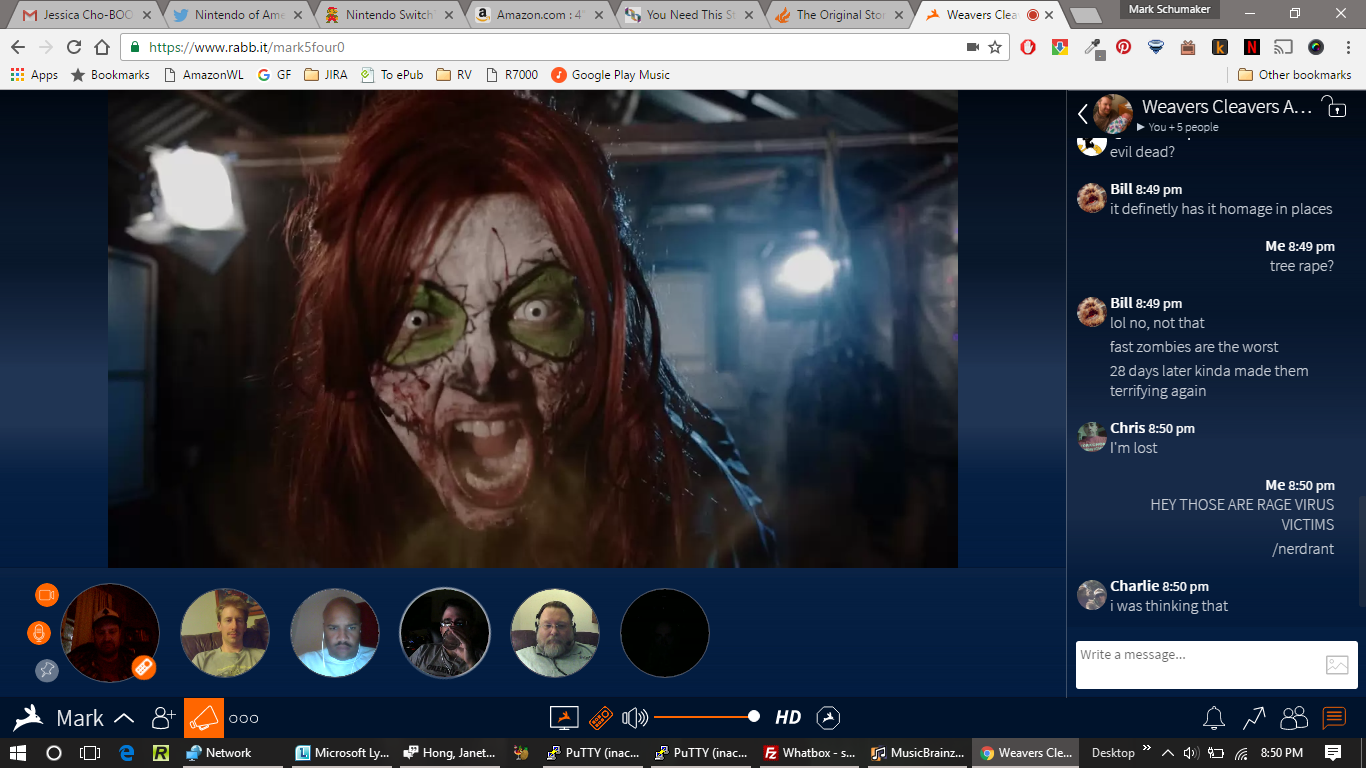Toggle your microphone with the orange mic icon

pos(39,633)
